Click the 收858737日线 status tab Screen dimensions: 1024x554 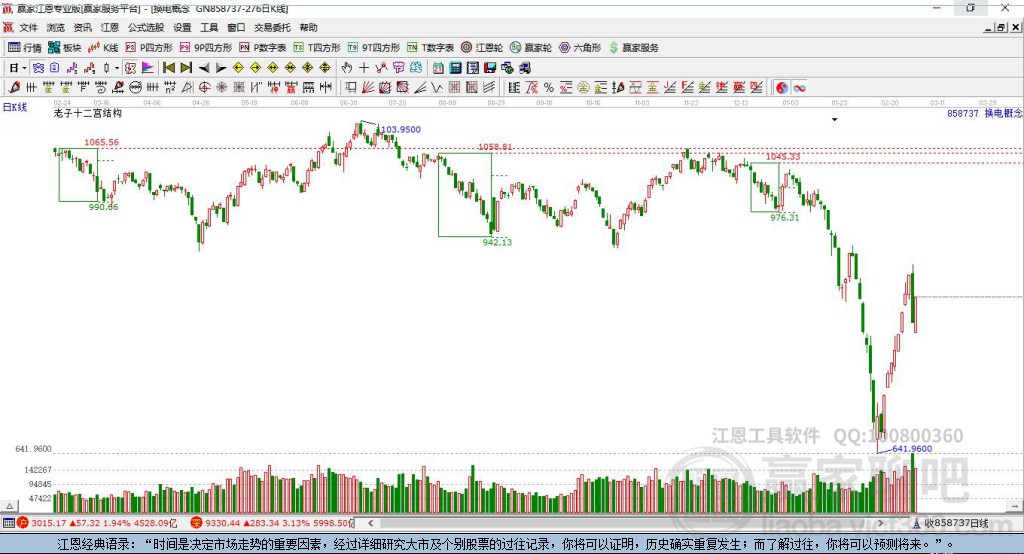coord(955,523)
